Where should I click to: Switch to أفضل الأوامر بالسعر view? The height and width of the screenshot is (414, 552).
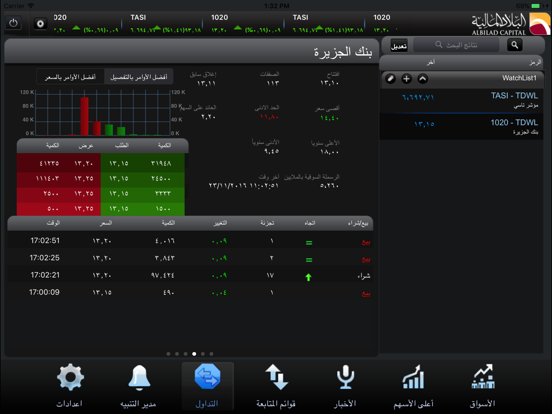tap(70, 77)
